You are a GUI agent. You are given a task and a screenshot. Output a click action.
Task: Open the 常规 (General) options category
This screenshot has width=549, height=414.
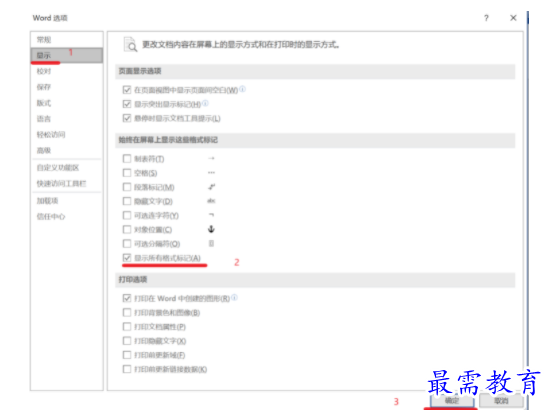coord(67,40)
